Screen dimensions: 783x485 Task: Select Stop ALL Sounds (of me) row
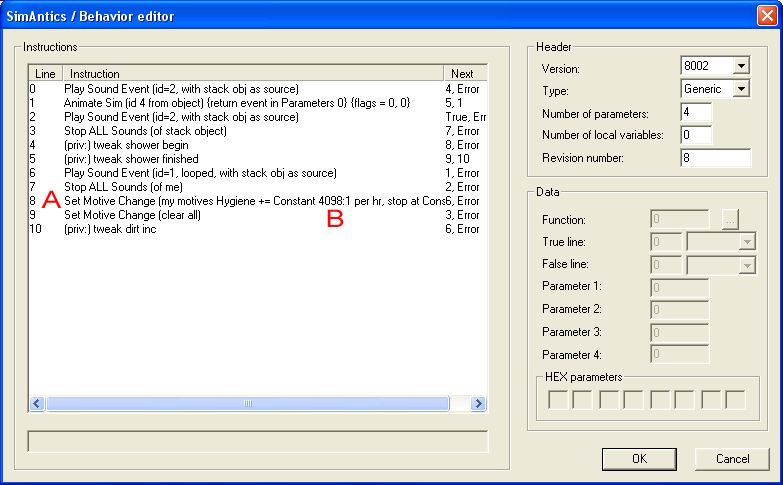coord(258,187)
